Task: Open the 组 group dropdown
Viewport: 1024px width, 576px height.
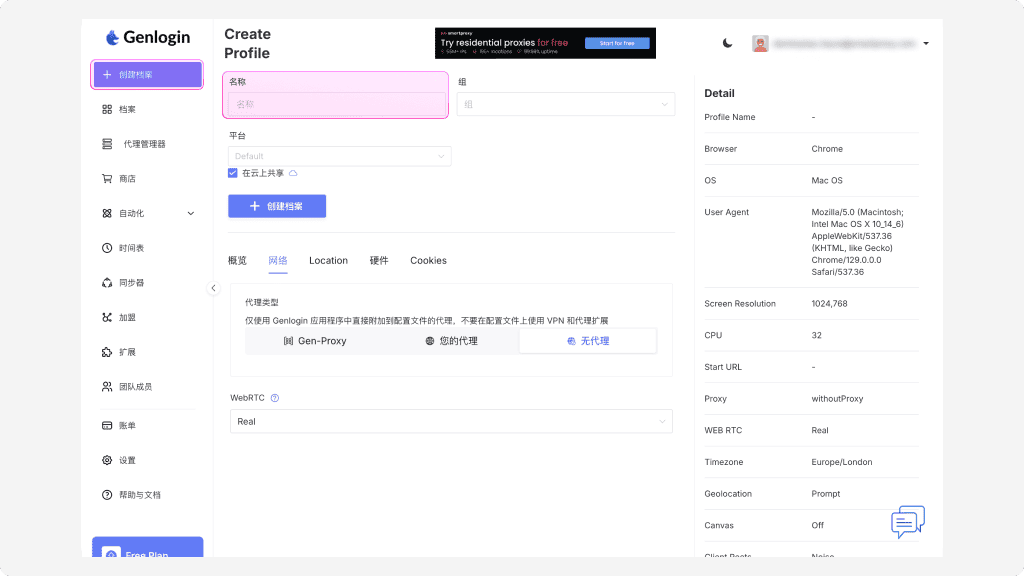Action: 565,104
